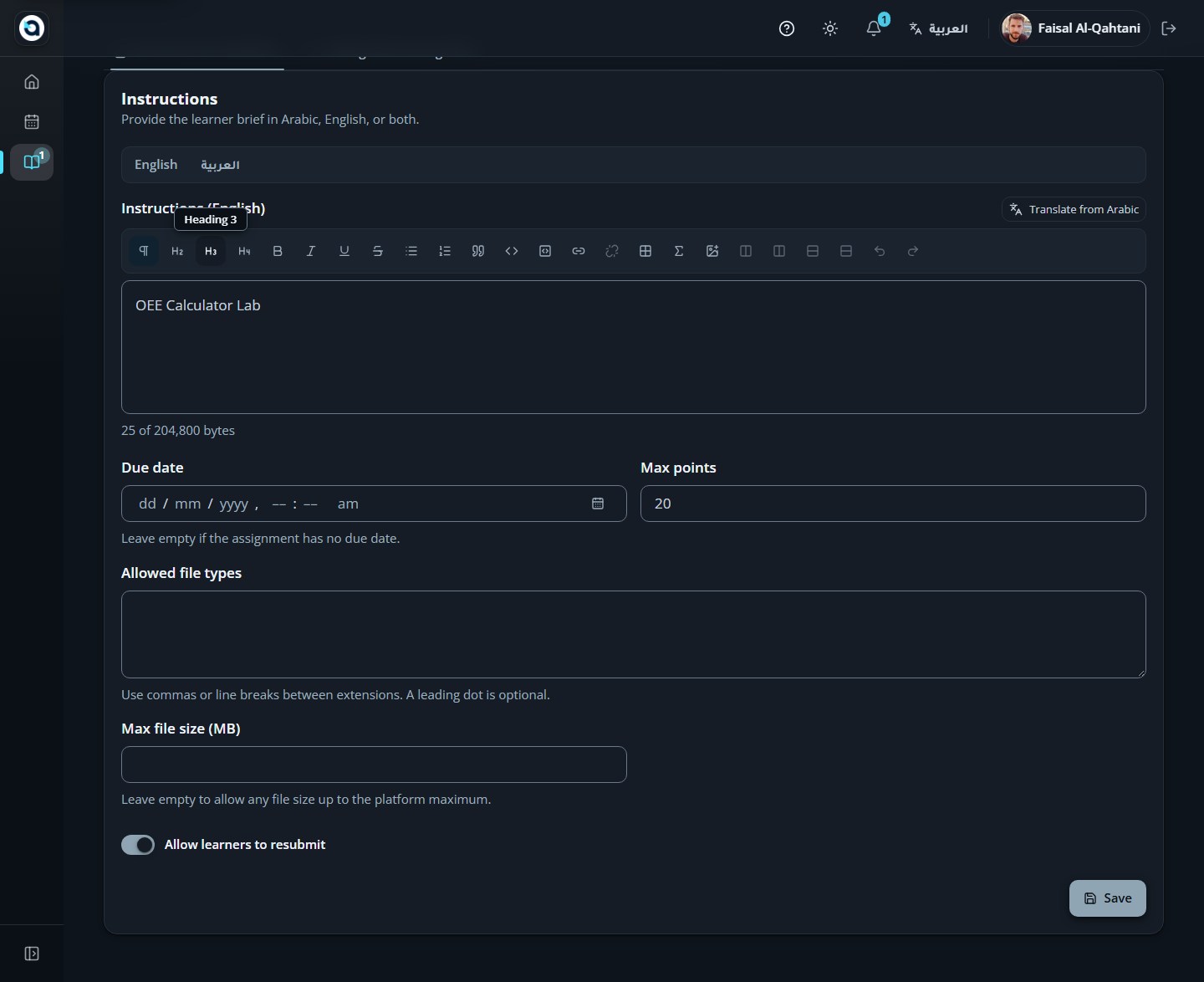Apply Heading 3 formatting
This screenshot has width=1204, height=982.
(x=211, y=251)
